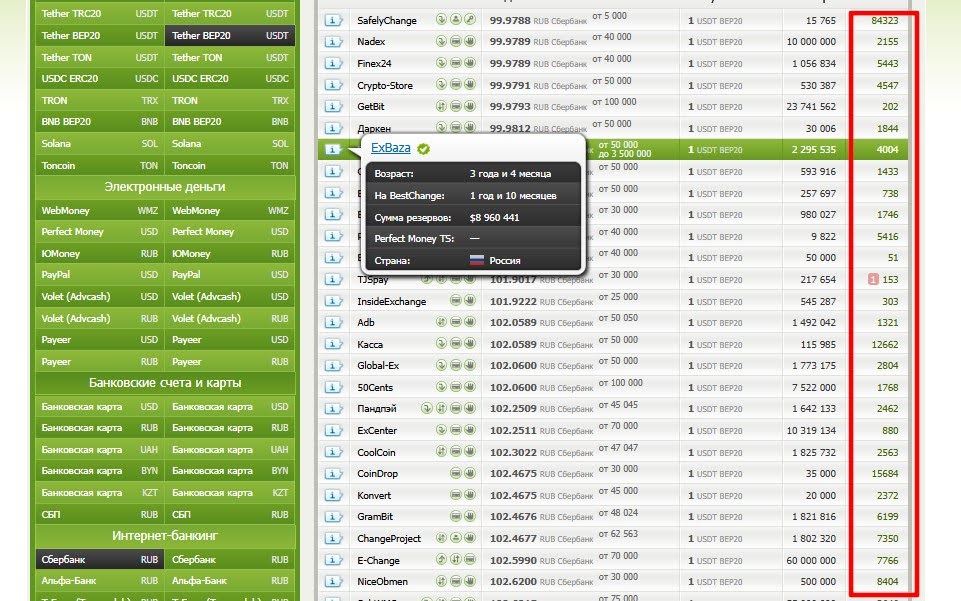
Task: Select Perfect Money USD in the give column
Action: pos(99,232)
